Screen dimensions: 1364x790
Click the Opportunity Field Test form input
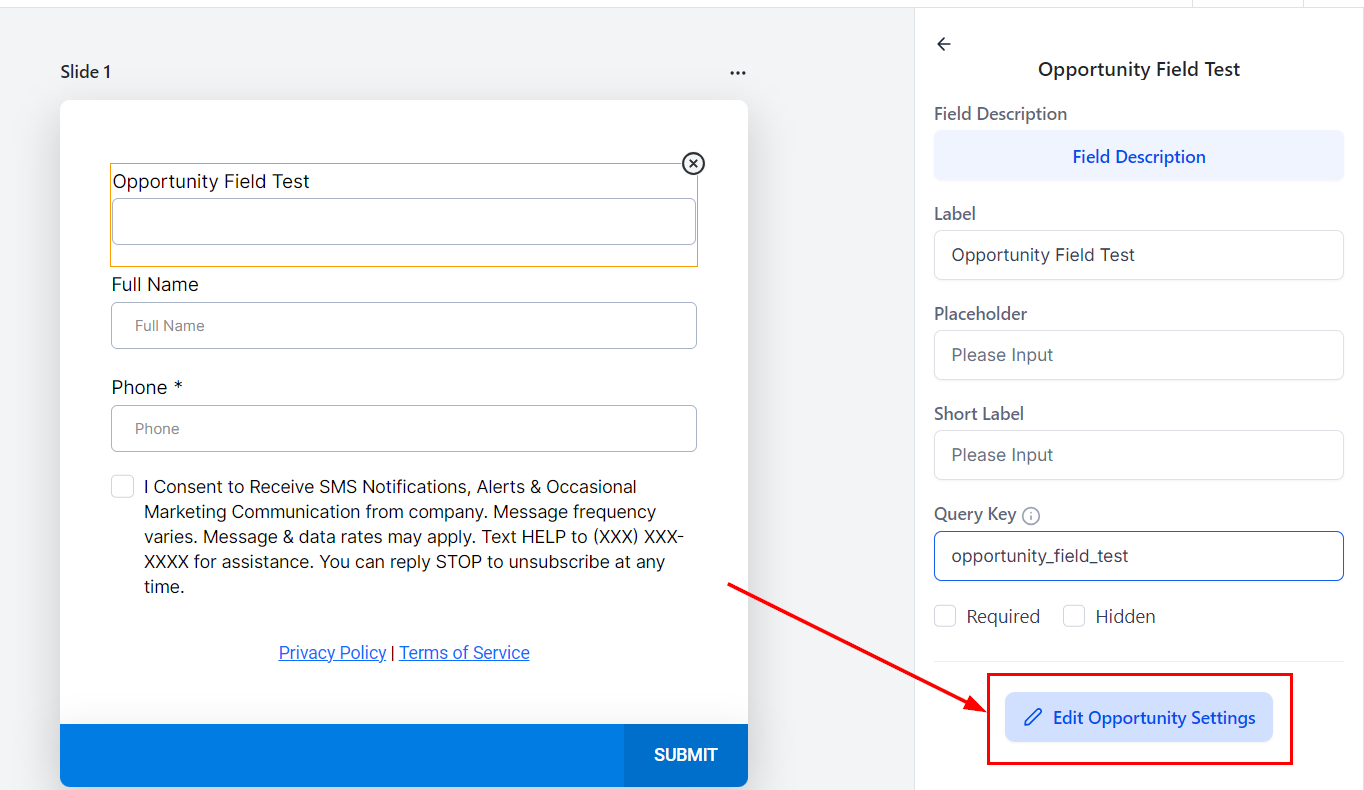tap(404, 221)
